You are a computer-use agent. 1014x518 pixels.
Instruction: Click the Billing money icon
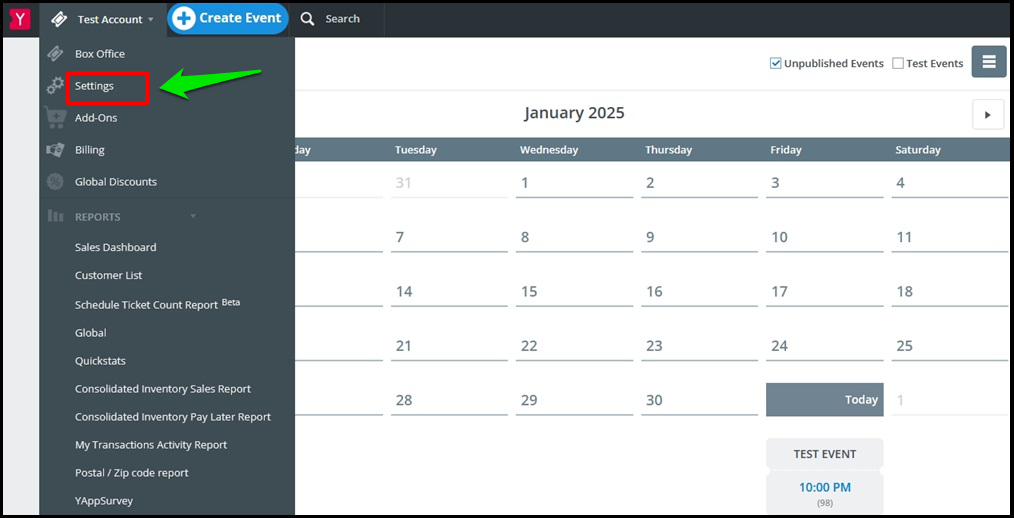pos(56,149)
